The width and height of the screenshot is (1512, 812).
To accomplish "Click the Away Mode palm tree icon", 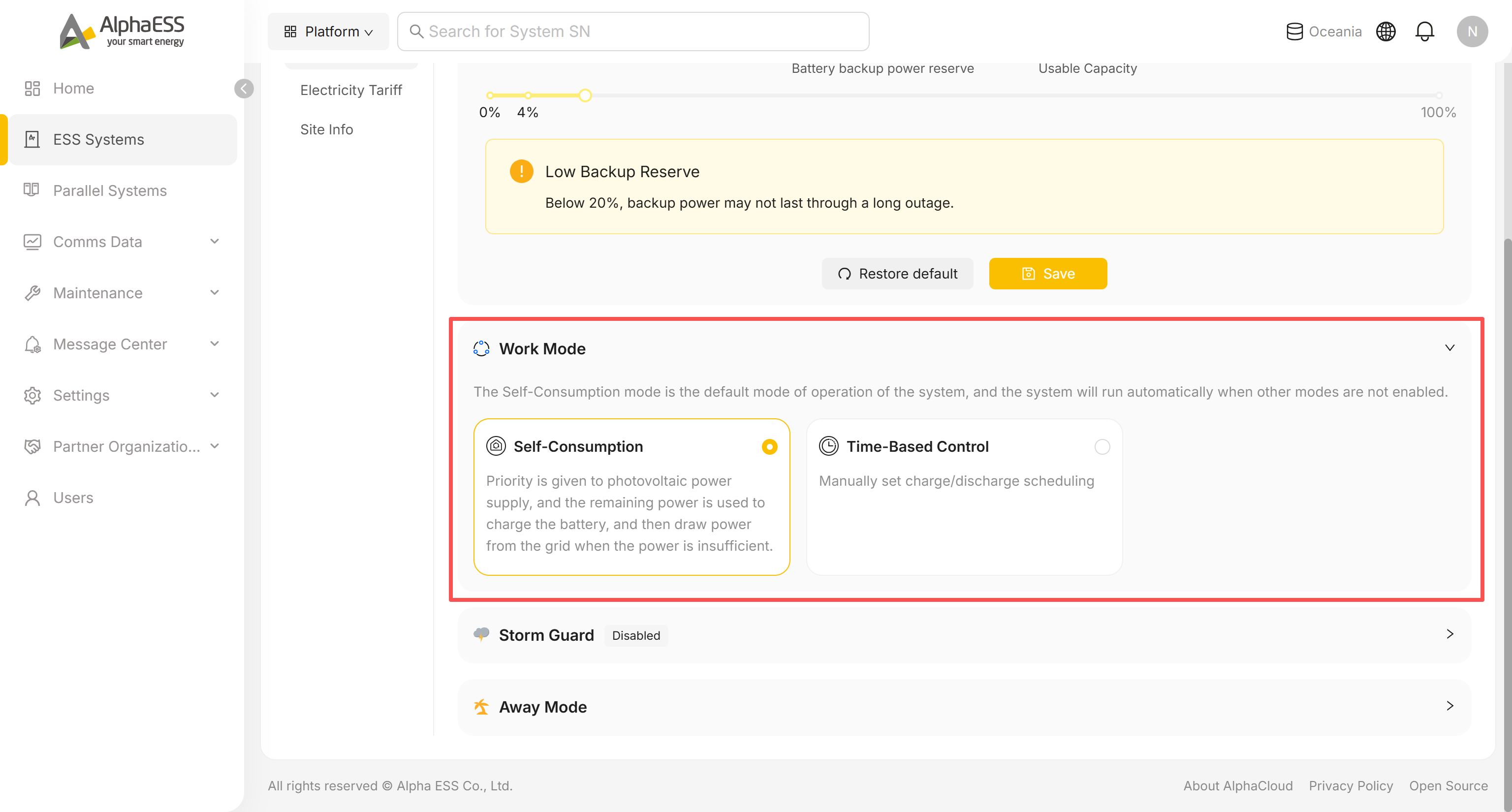I will [481, 706].
